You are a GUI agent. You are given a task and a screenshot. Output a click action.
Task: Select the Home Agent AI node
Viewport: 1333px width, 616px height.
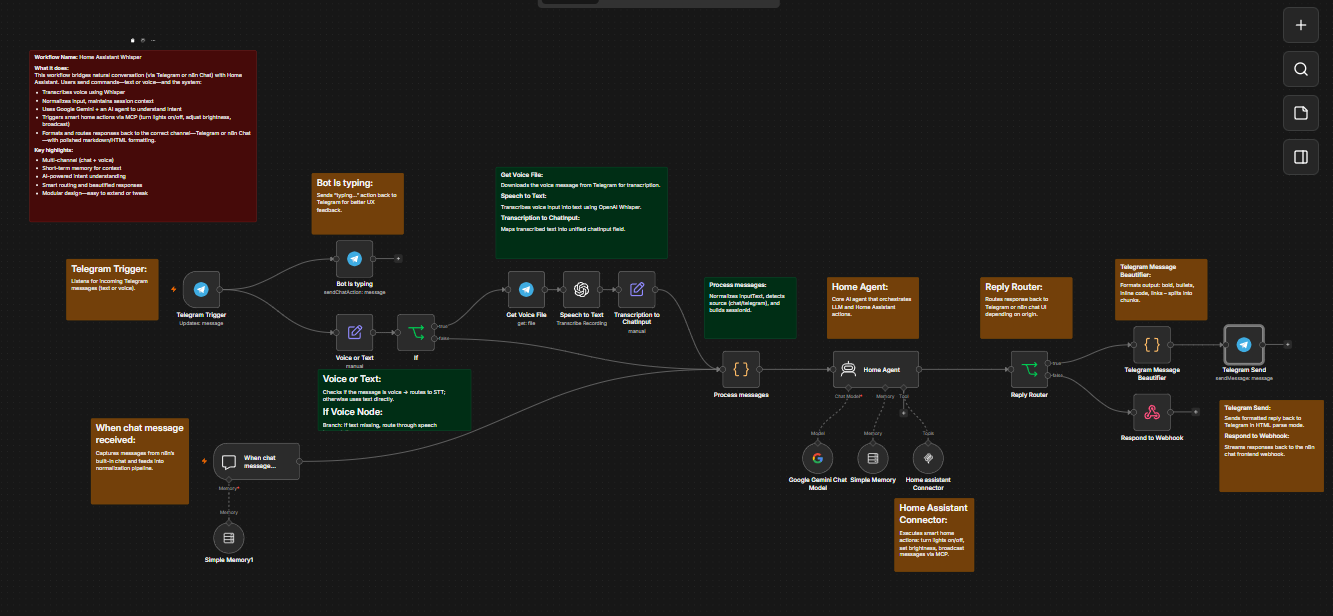coord(875,369)
